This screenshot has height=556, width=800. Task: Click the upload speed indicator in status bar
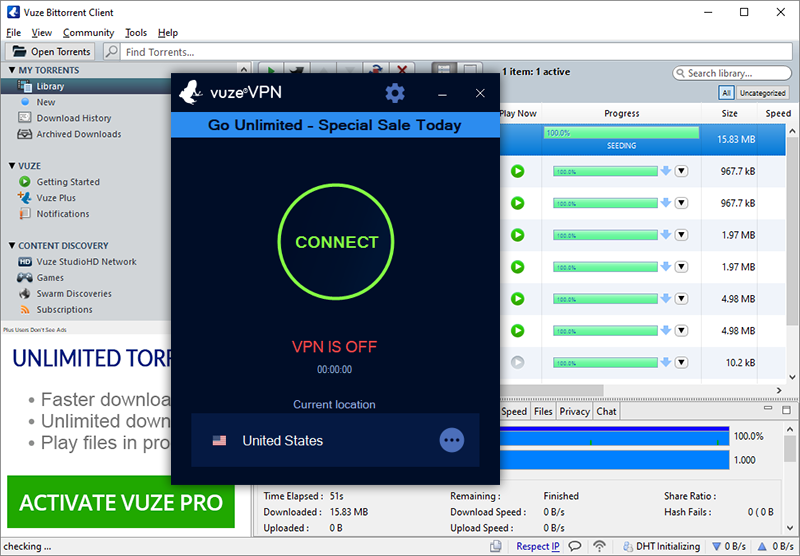(x=775, y=546)
